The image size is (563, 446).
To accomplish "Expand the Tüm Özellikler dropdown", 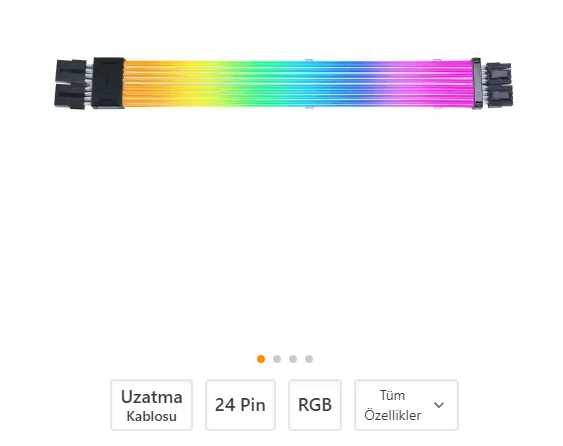I will pyautogui.click(x=406, y=405).
